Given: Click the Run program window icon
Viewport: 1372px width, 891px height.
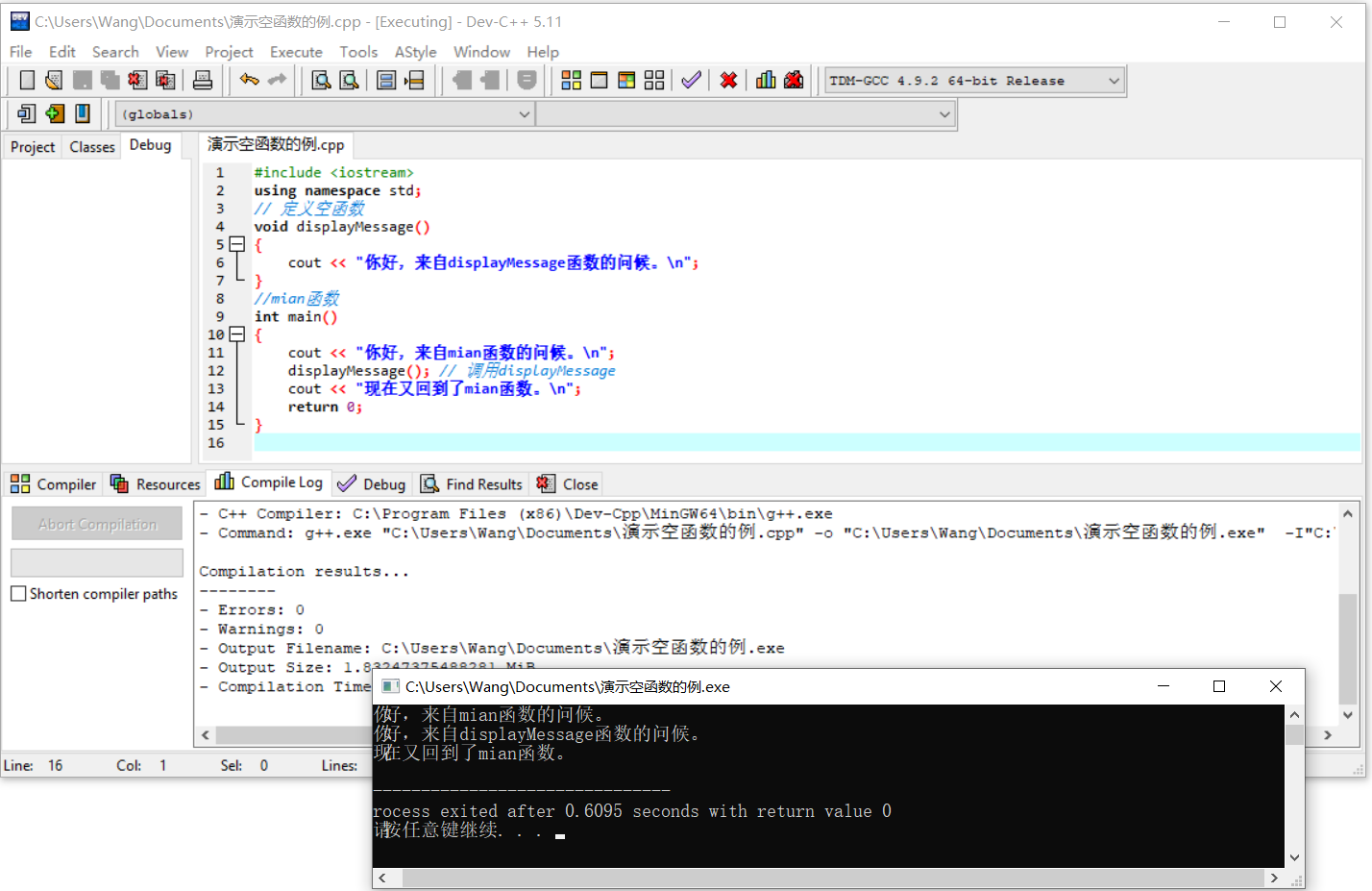Looking at the screenshot, I should coord(599,81).
